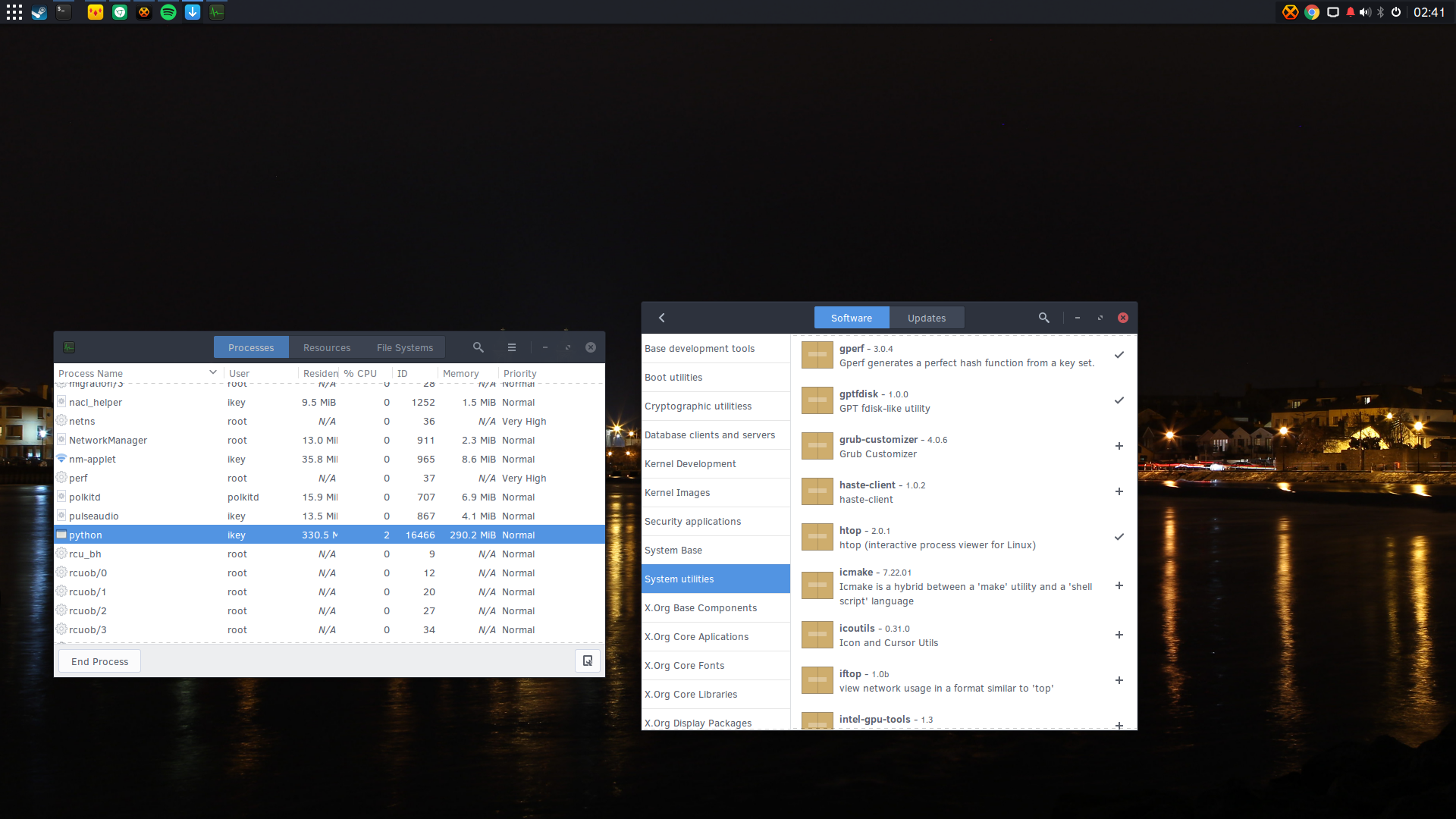
Task: Sort processes by Memory column
Action: pyautogui.click(x=468, y=373)
